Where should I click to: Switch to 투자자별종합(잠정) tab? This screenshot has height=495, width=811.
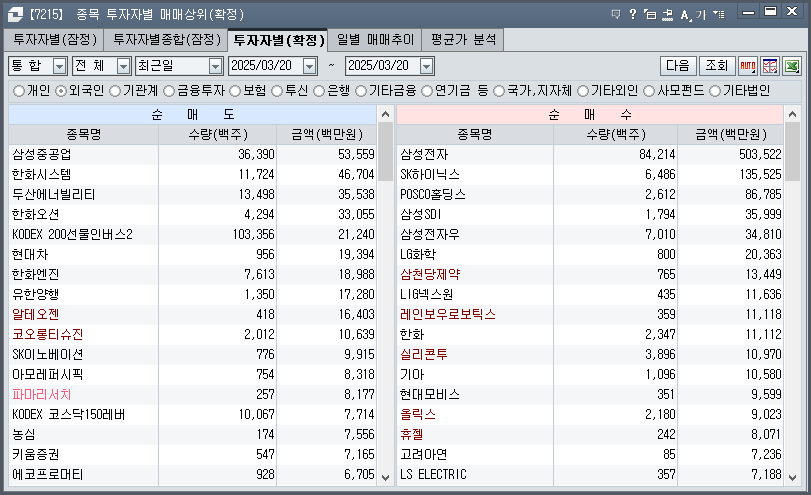tap(166, 40)
